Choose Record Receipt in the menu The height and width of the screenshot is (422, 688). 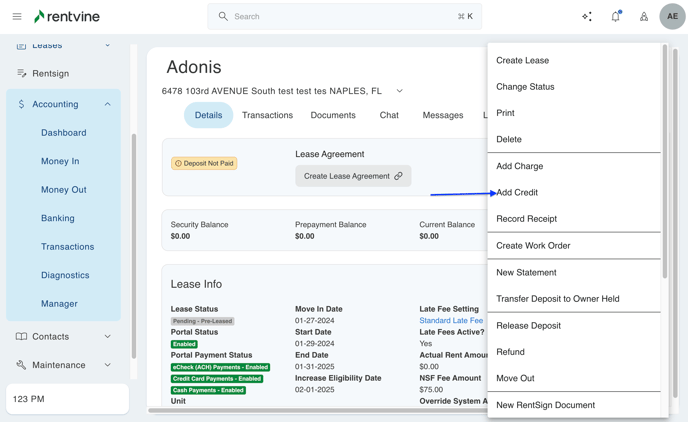pos(526,219)
